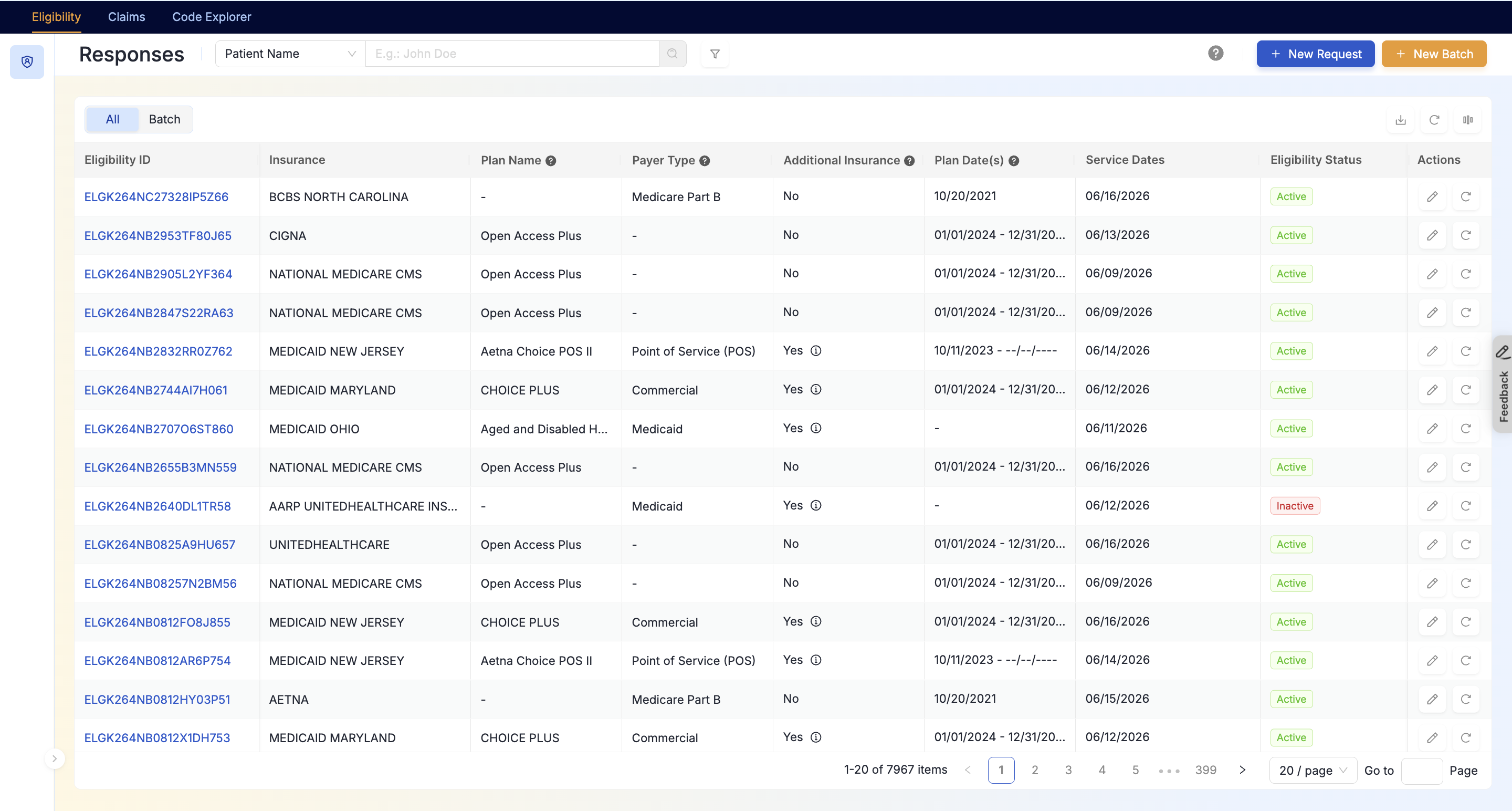The image size is (1512, 811).
Task: Click the New Request button
Action: coord(1315,54)
